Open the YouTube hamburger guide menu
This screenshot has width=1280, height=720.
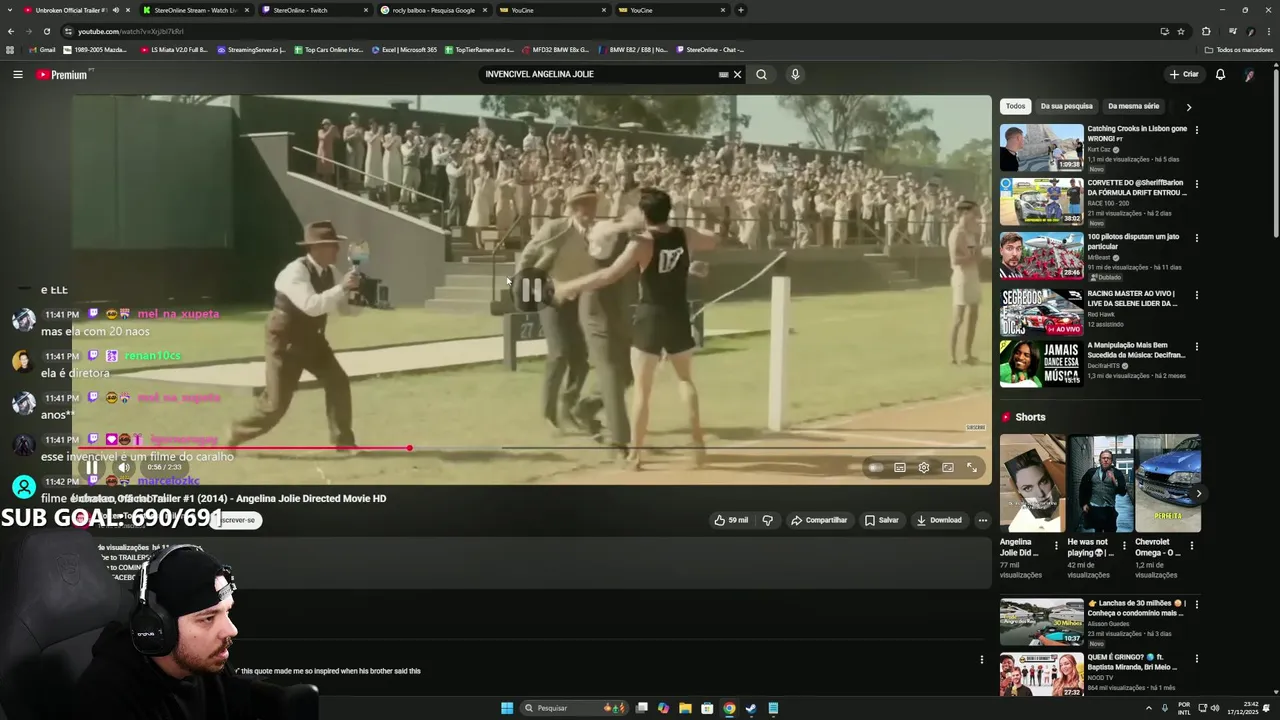point(17,74)
